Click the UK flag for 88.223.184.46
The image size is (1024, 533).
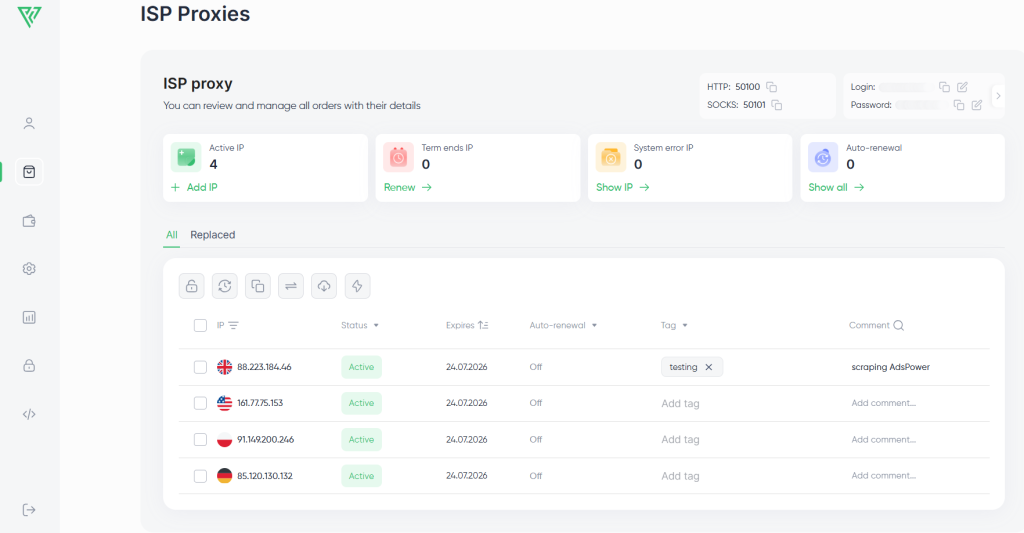click(224, 367)
